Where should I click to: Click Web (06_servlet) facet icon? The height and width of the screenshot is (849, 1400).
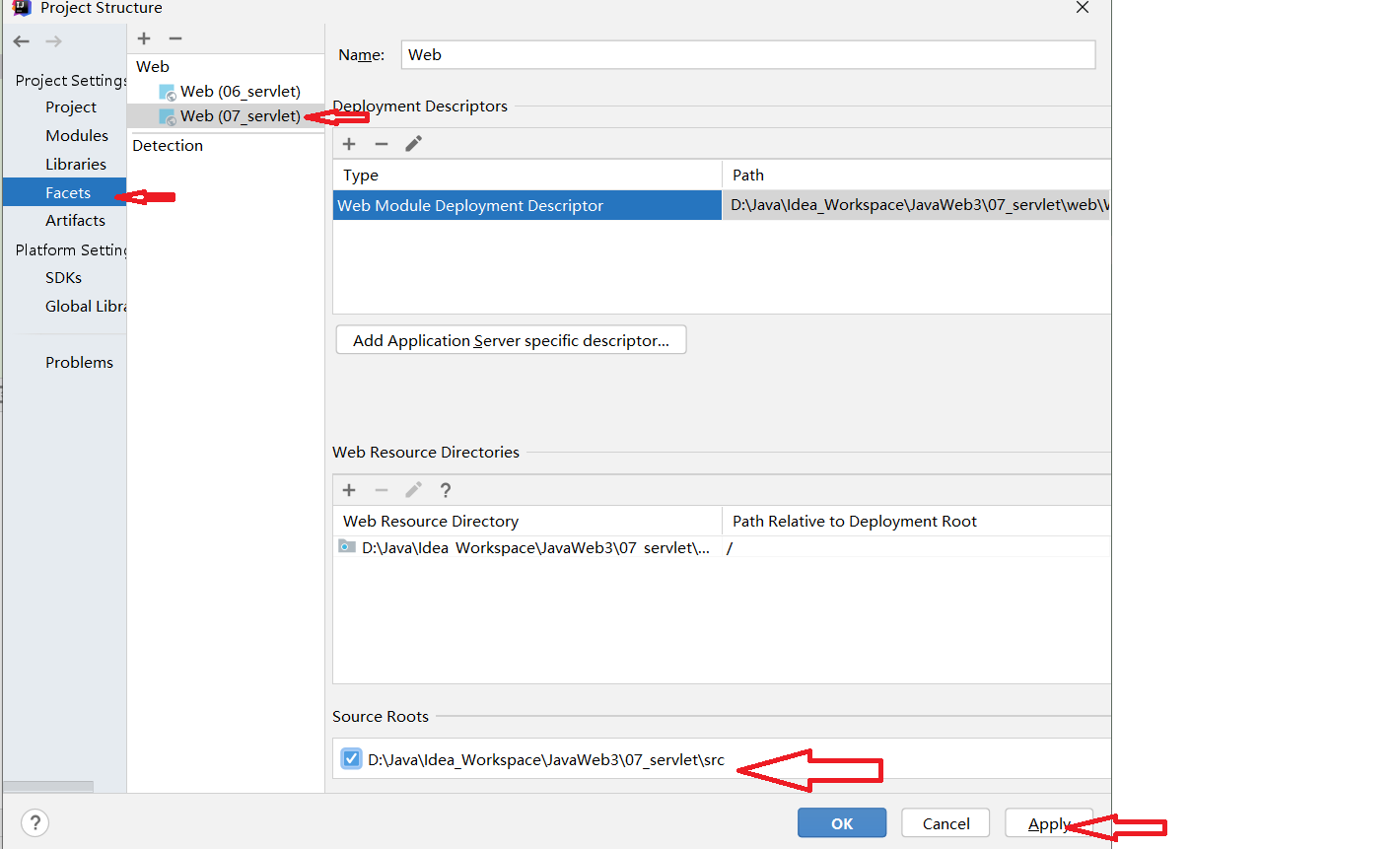click(168, 92)
